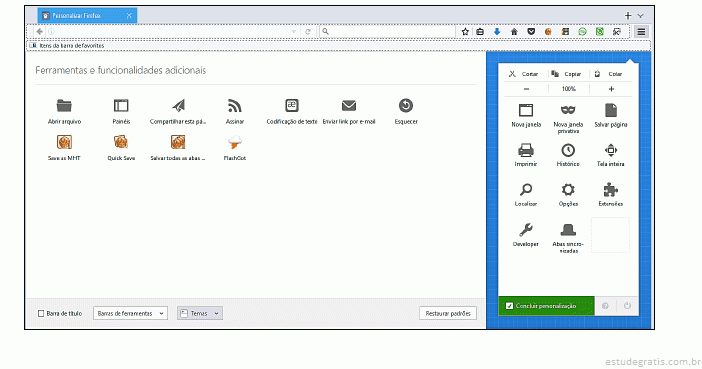Click the Developer wrench icon
702x369 pixels.
(526, 230)
